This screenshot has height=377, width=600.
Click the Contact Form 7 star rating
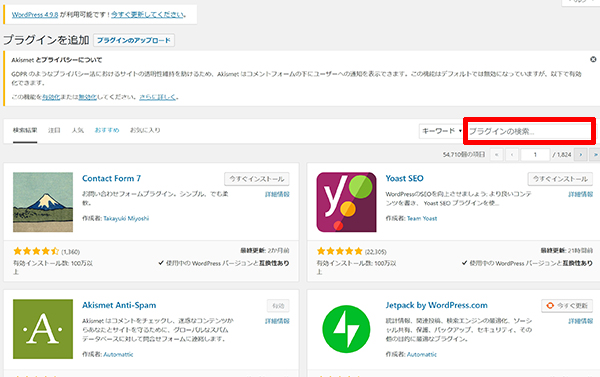click(x=36, y=251)
